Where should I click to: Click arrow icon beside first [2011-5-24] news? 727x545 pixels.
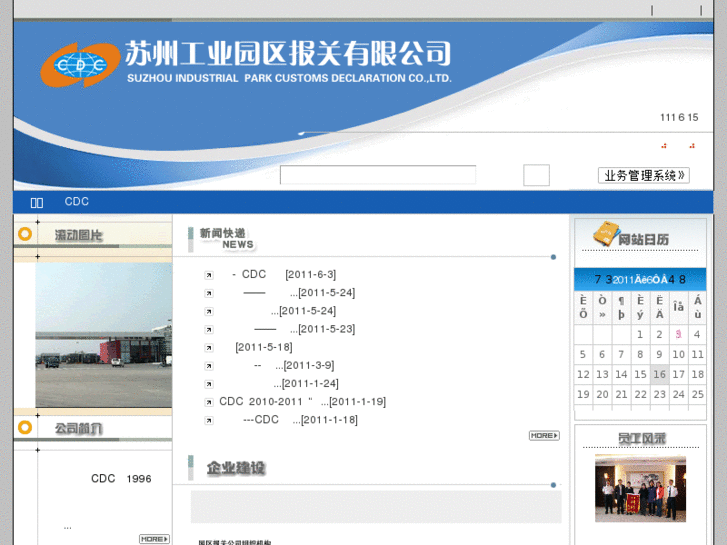209,294
